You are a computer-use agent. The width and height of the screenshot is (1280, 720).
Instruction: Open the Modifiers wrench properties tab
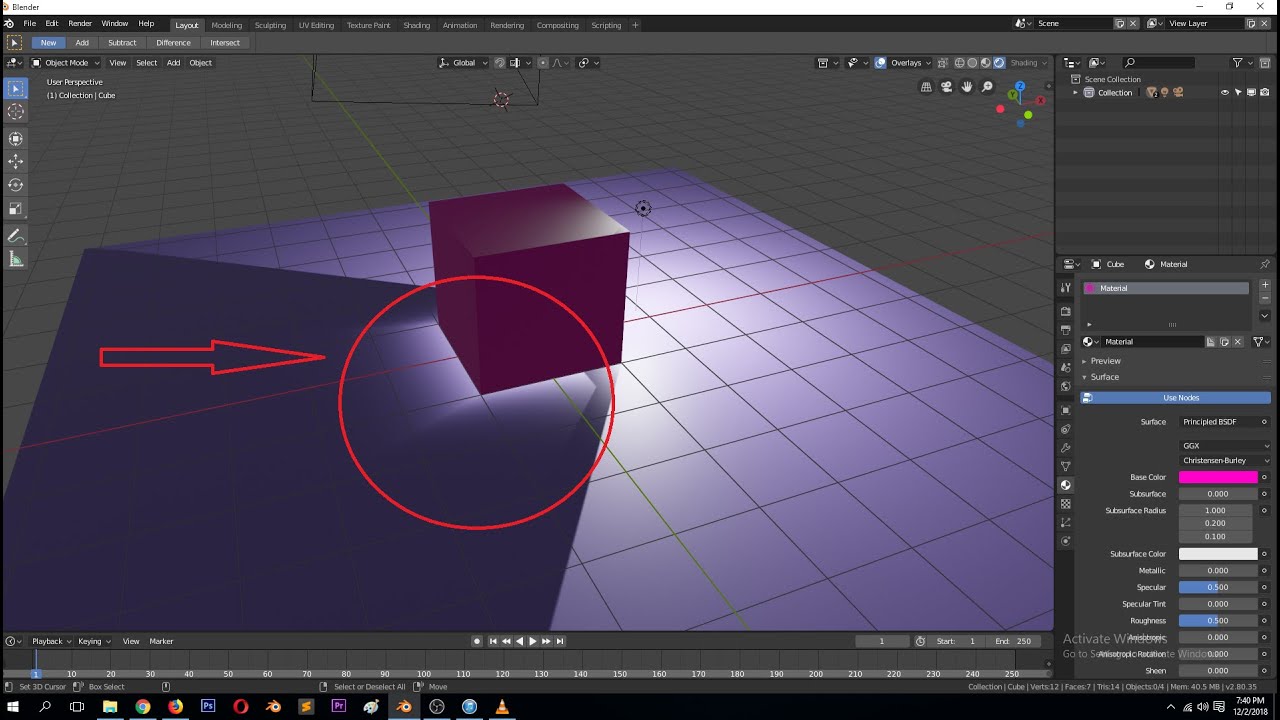tap(1066, 447)
